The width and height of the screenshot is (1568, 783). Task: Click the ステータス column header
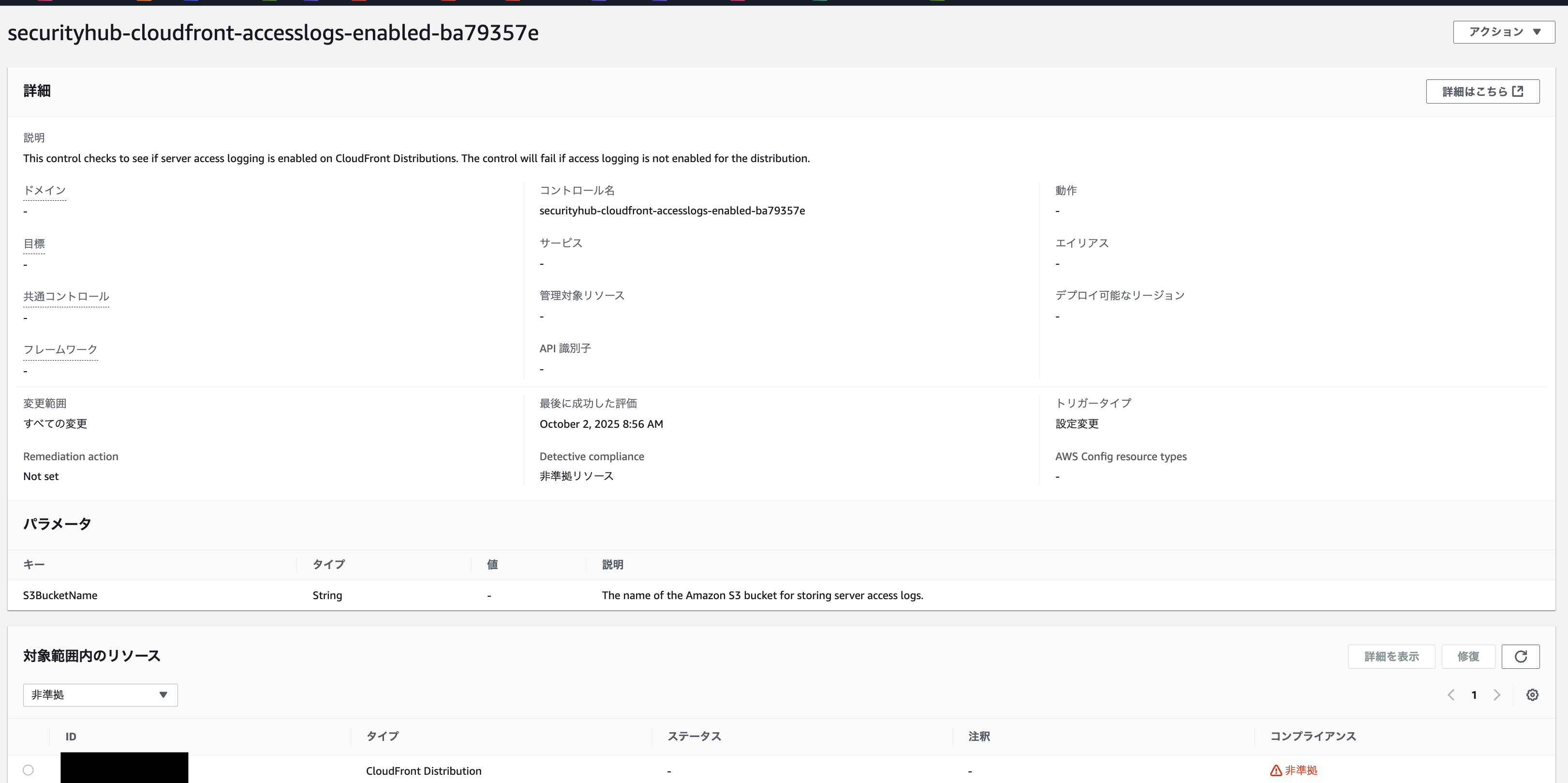tap(694, 736)
